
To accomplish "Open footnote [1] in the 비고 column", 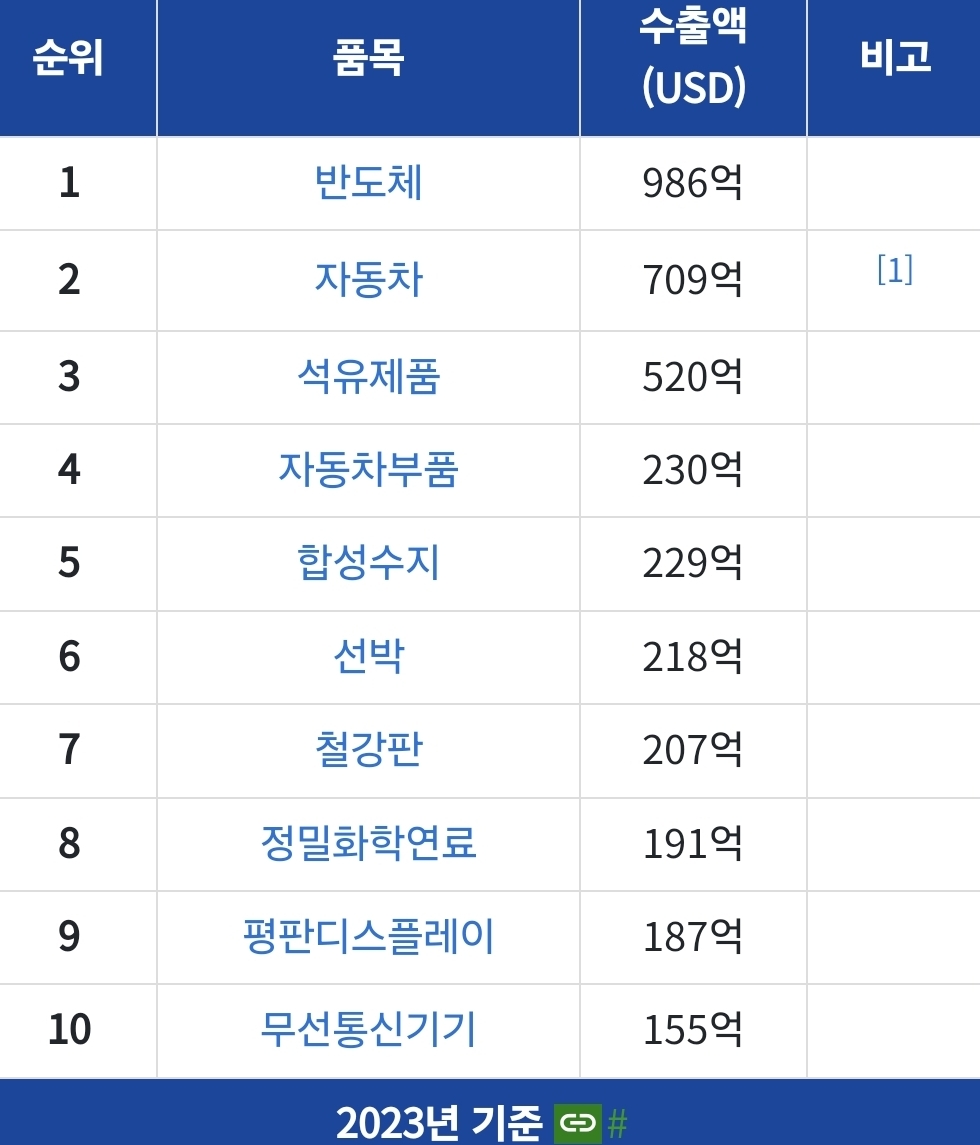I will [x=894, y=270].
